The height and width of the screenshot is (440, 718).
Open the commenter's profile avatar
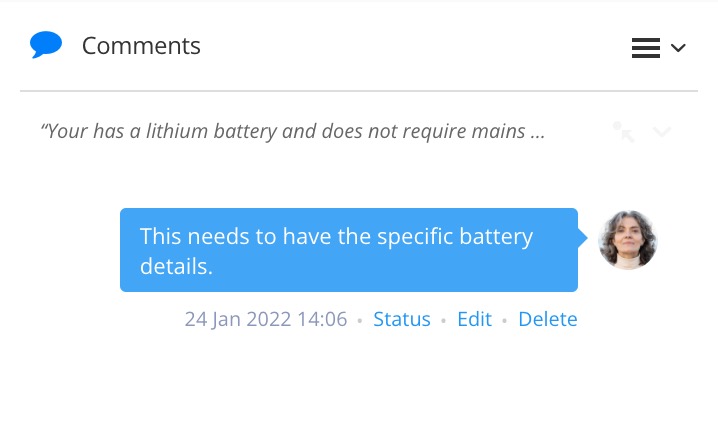point(627,240)
